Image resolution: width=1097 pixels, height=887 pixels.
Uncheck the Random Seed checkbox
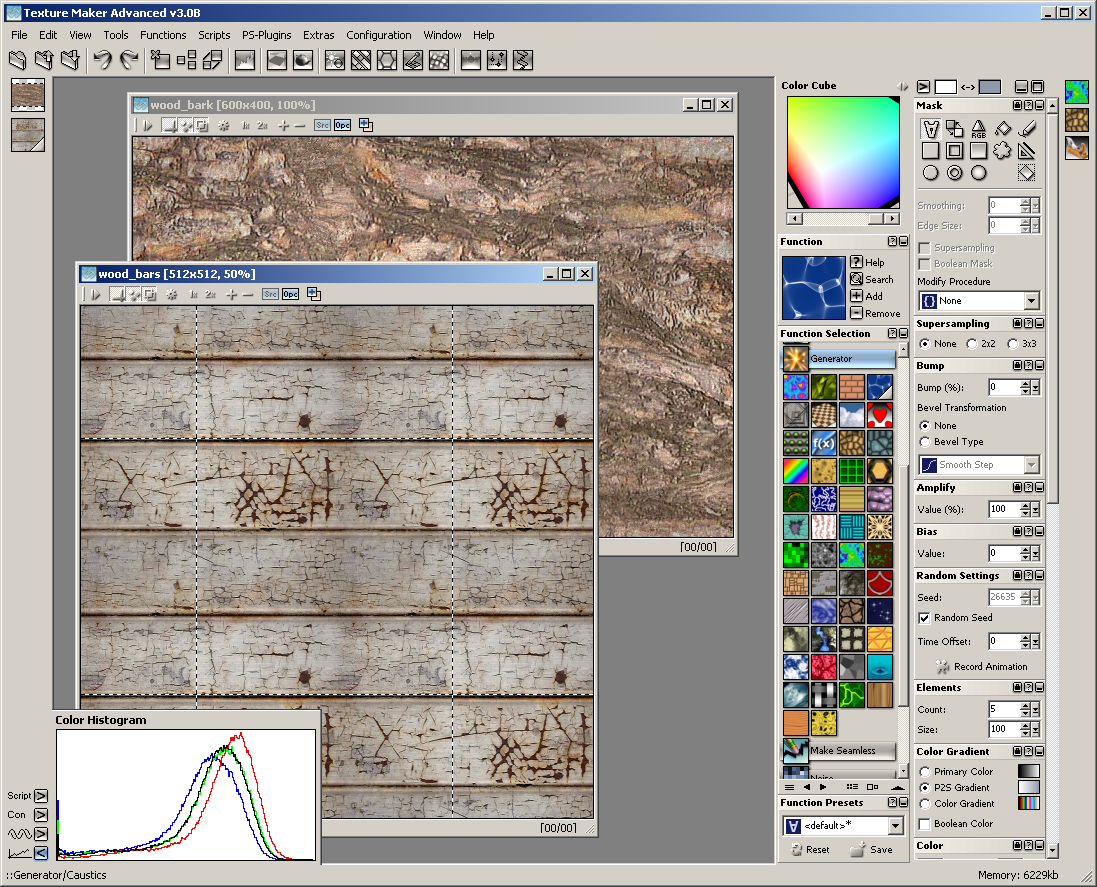click(x=922, y=618)
